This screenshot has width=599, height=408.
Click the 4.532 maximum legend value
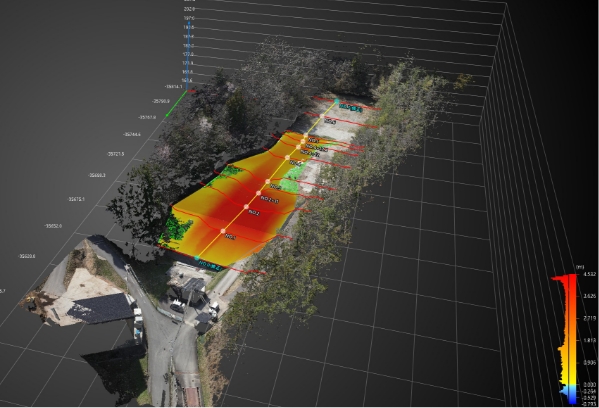(x=589, y=274)
